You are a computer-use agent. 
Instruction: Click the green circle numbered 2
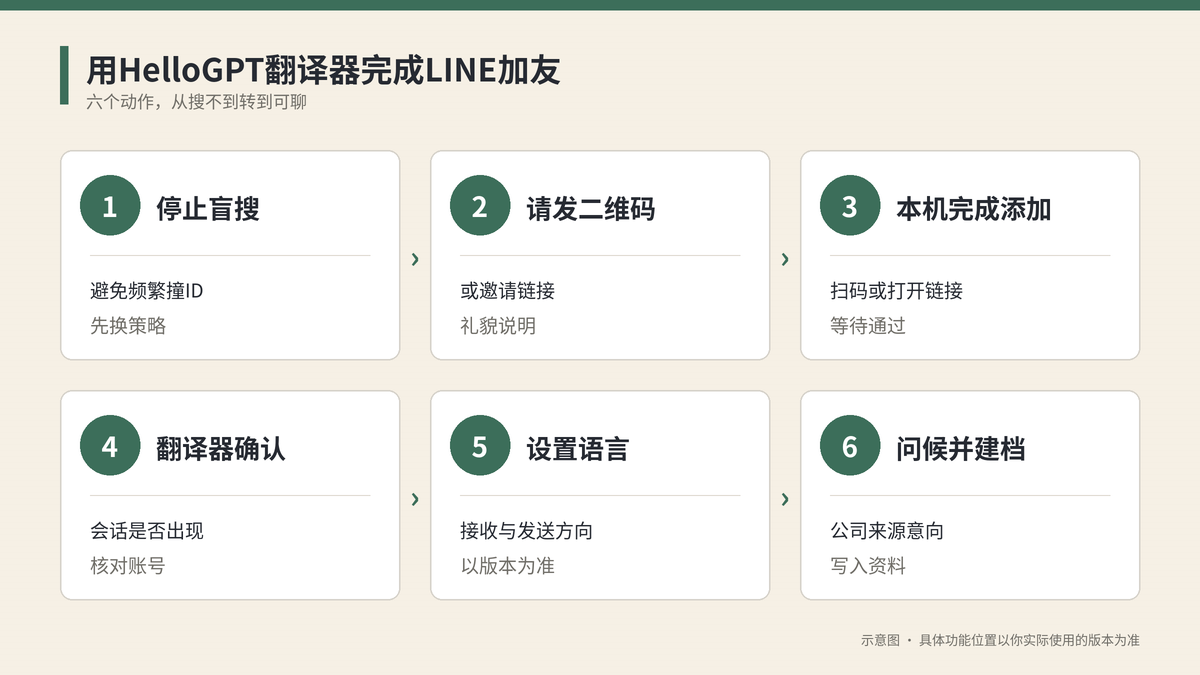480,206
